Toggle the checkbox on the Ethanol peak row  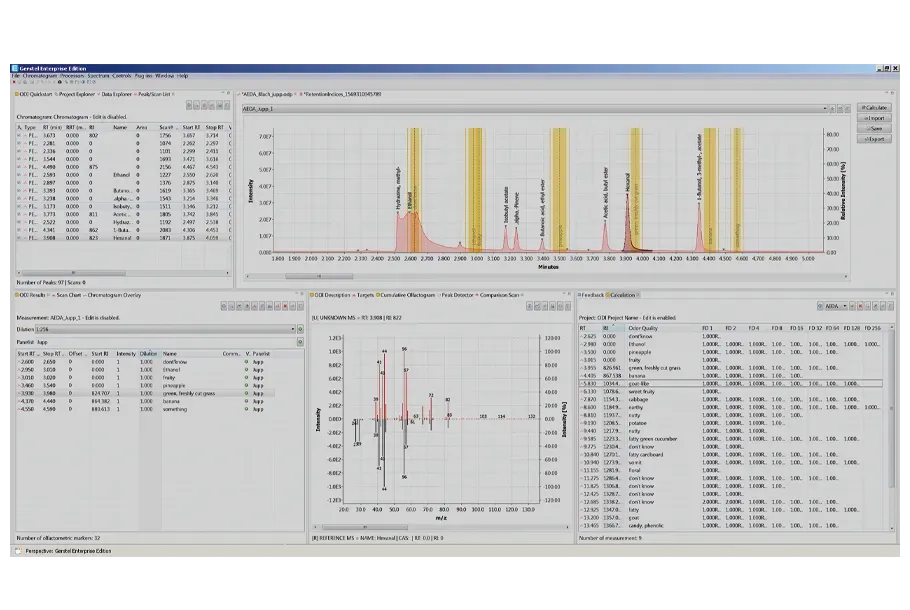[x=18, y=175]
